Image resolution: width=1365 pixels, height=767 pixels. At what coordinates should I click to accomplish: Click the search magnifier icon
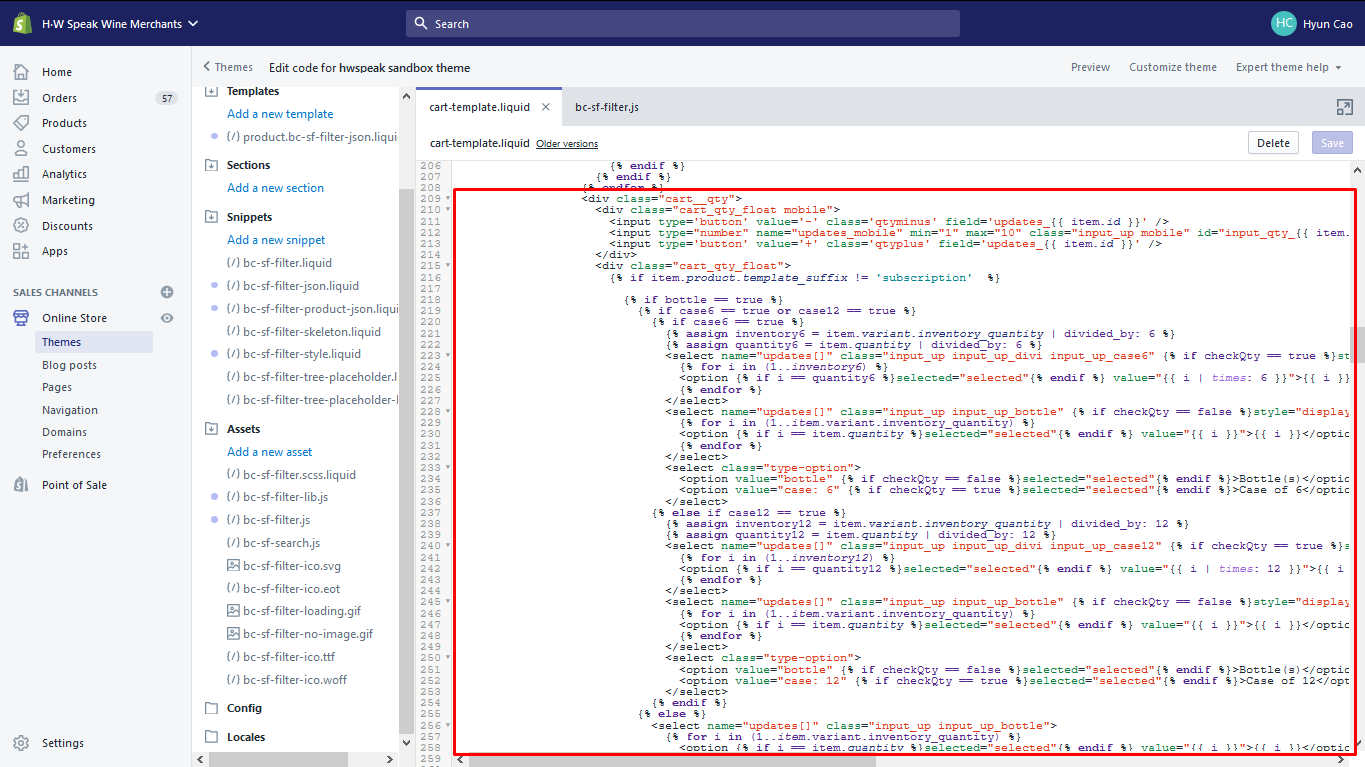click(x=421, y=24)
